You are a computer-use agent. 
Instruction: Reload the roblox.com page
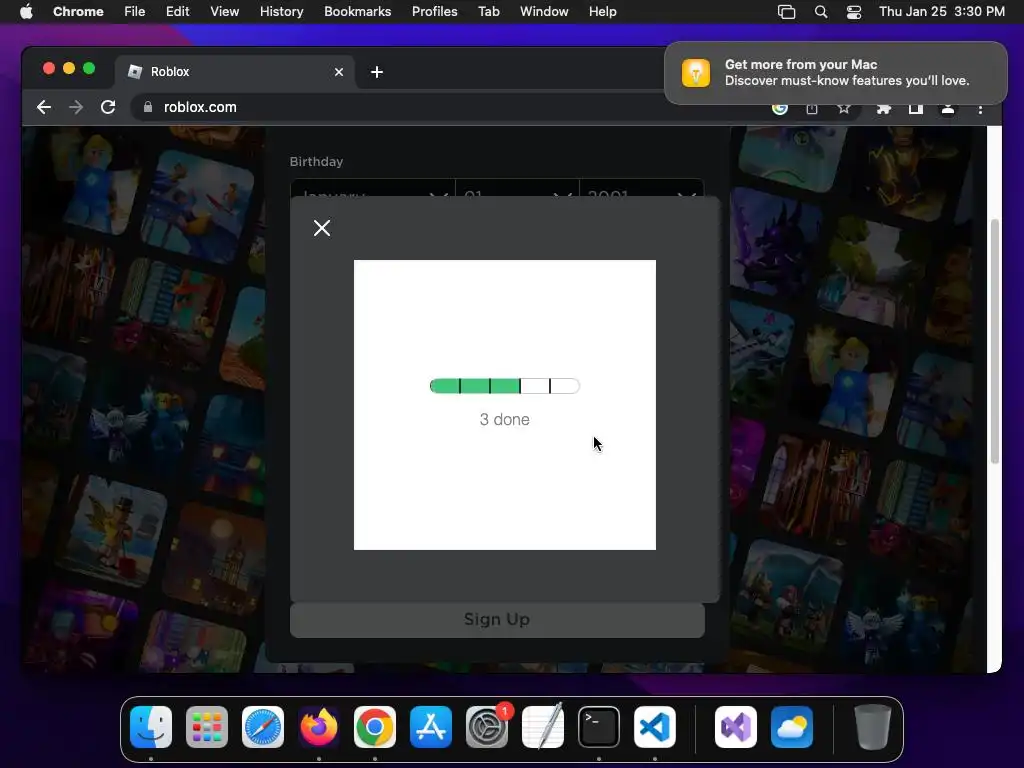coord(108,107)
